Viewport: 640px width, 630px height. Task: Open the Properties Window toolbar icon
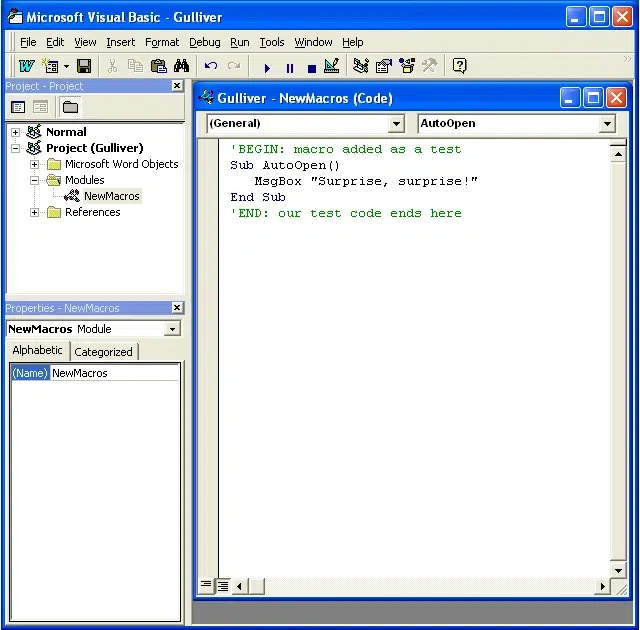pos(384,66)
